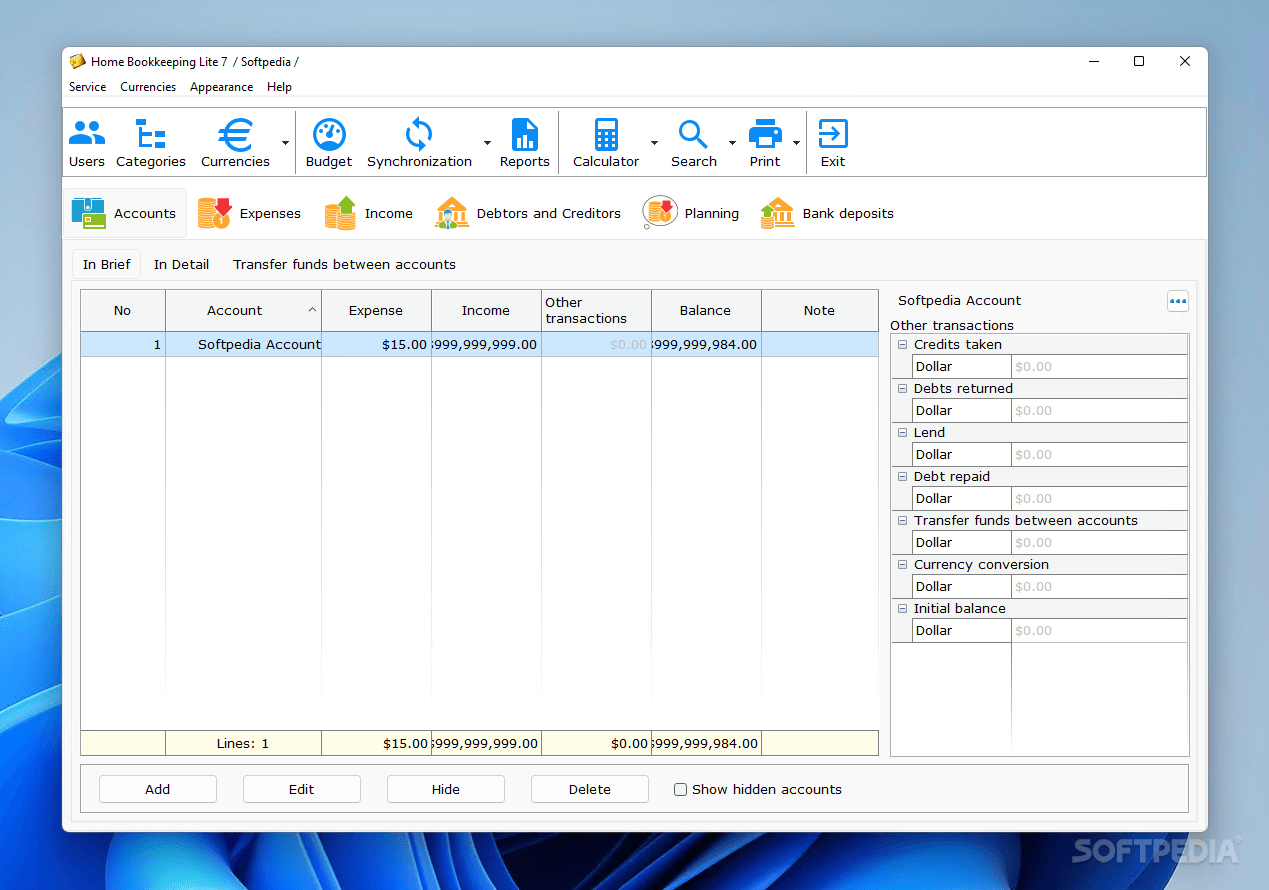The width and height of the screenshot is (1269, 890).
Task: Click the Note column header
Action: [x=819, y=310]
